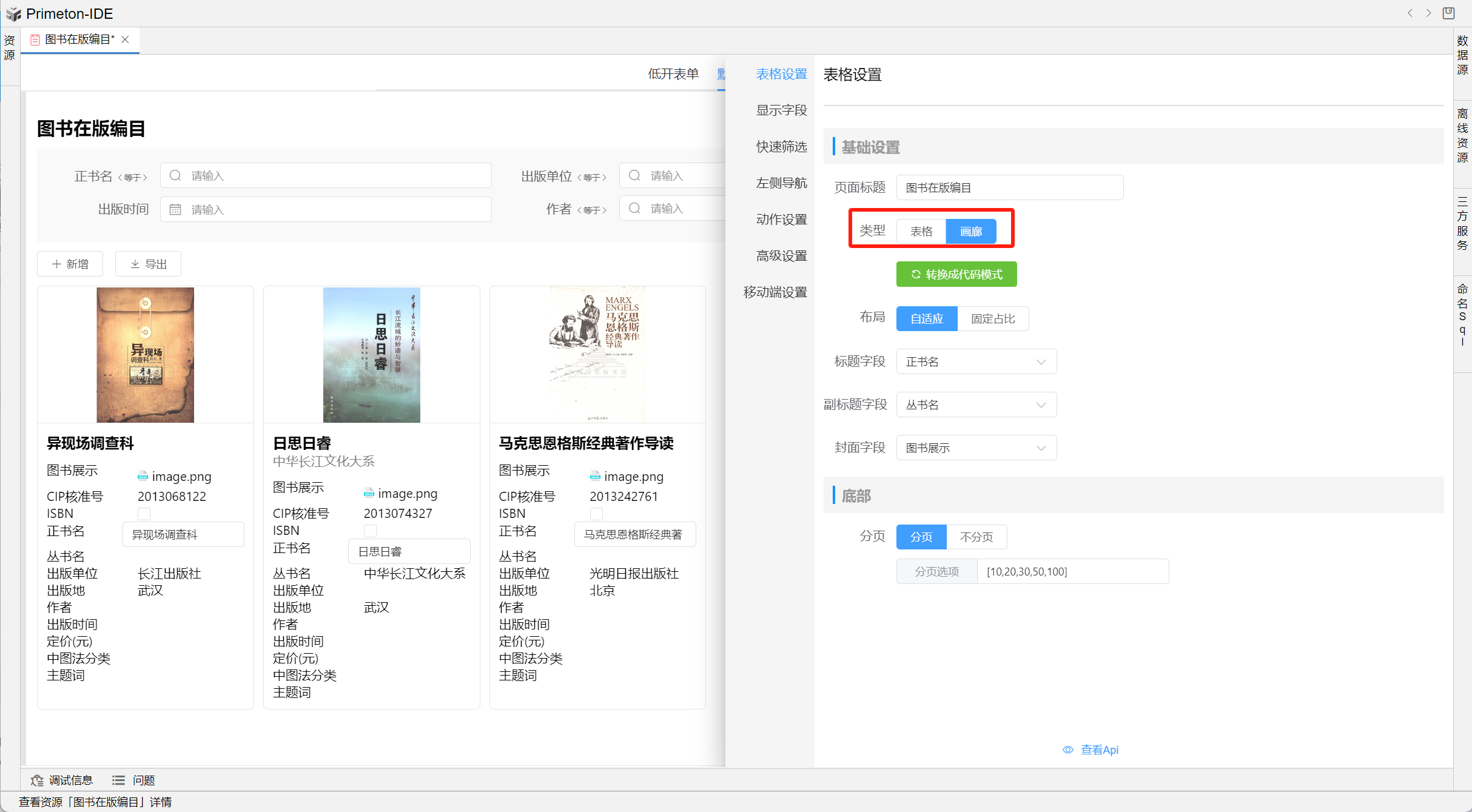
Task: Choose 不分页 pagination option
Action: click(x=976, y=537)
